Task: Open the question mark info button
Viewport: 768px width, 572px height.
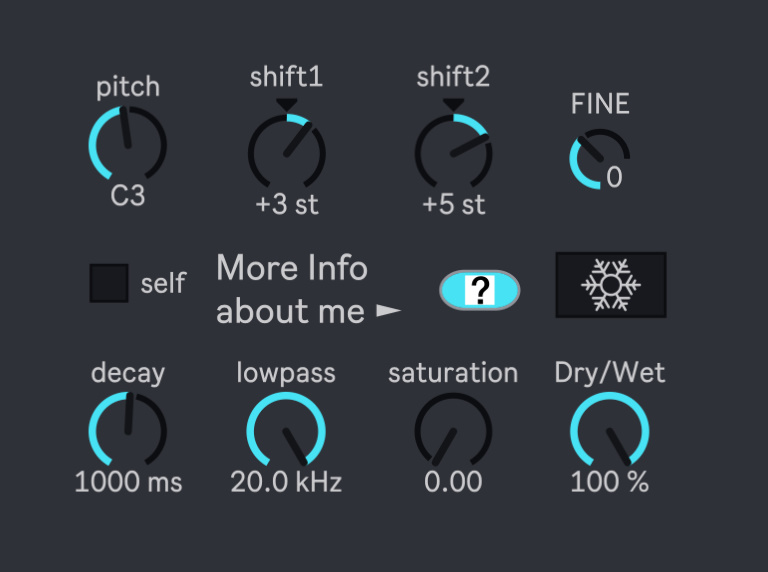Action: click(x=480, y=291)
